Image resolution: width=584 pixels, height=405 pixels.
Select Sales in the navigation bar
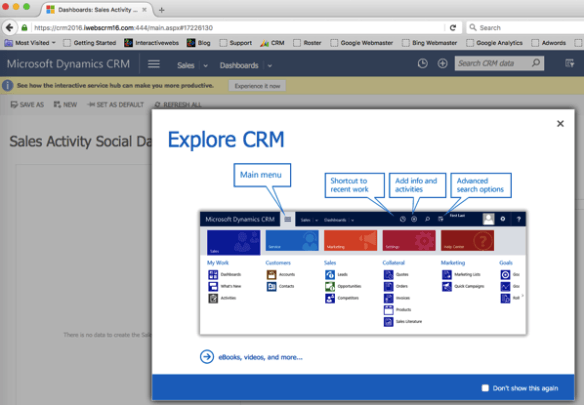tap(185, 66)
